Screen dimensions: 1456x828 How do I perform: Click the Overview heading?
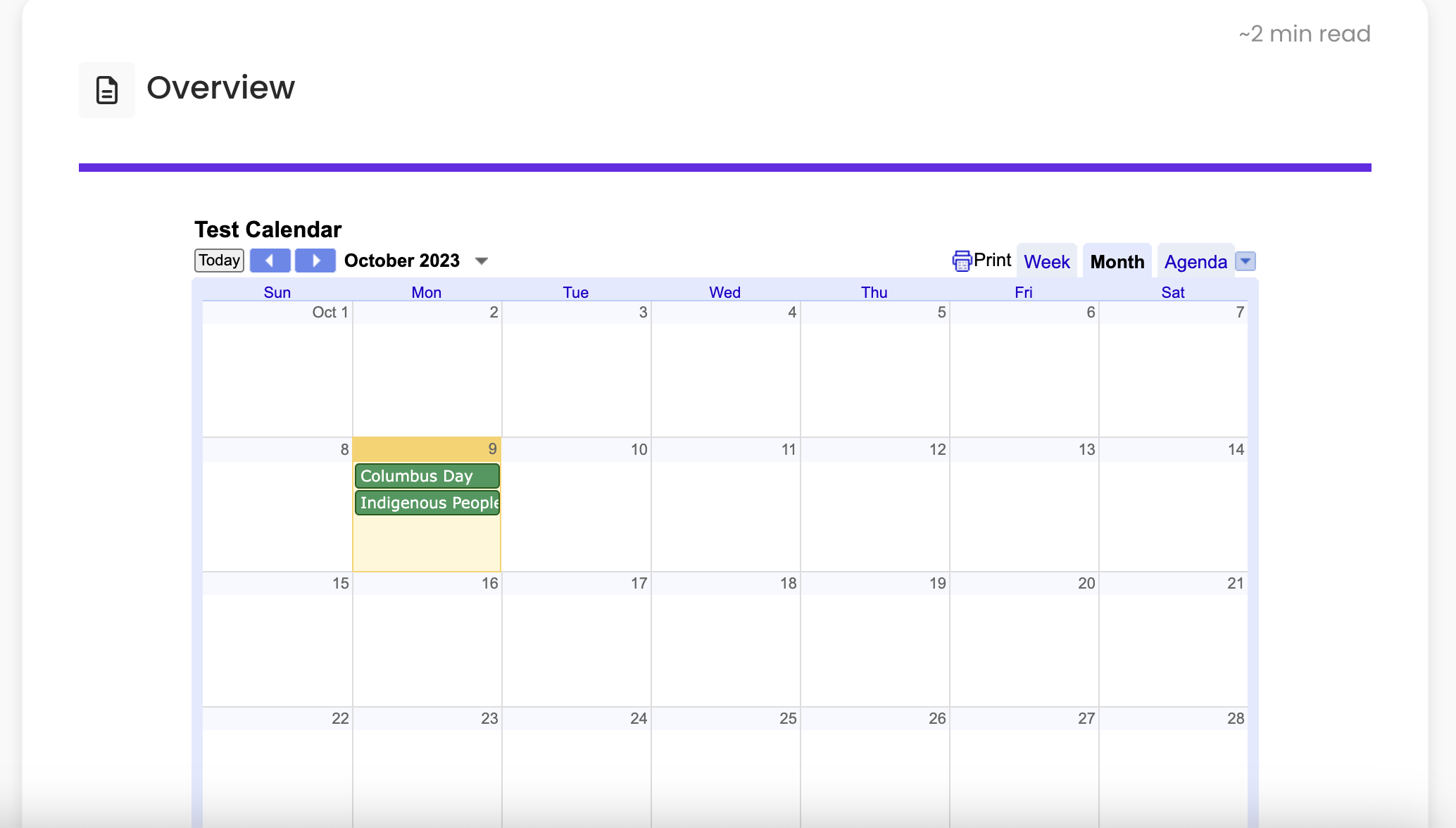[x=220, y=88]
